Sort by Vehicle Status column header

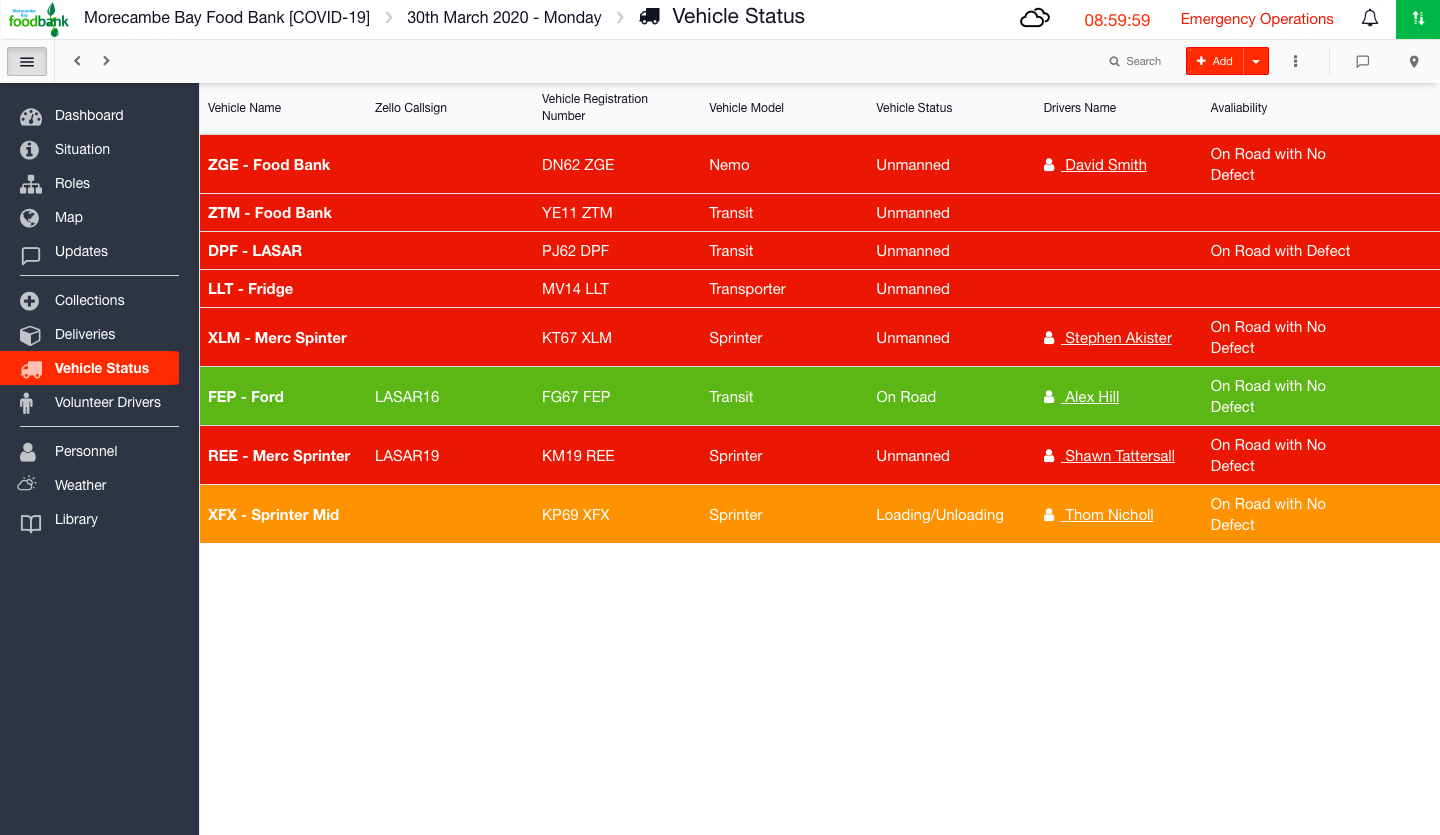[x=914, y=108]
